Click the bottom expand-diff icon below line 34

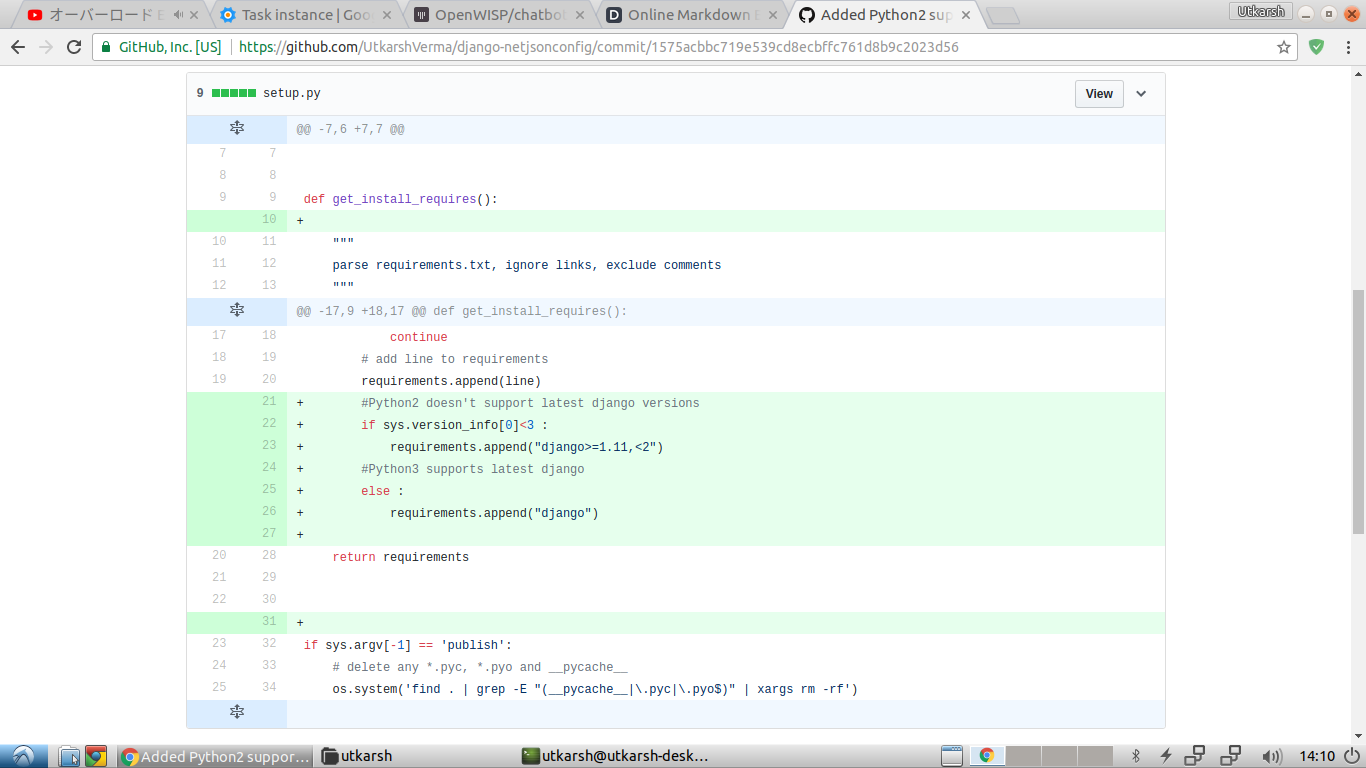[x=237, y=712]
